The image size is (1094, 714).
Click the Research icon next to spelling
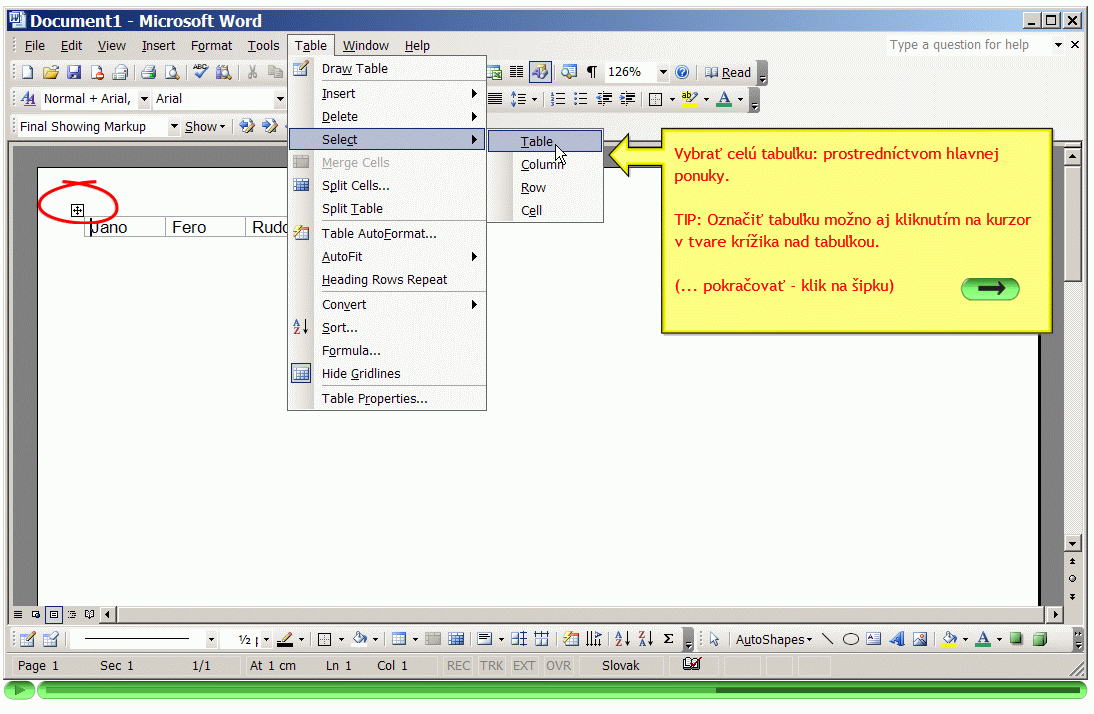[224, 72]
